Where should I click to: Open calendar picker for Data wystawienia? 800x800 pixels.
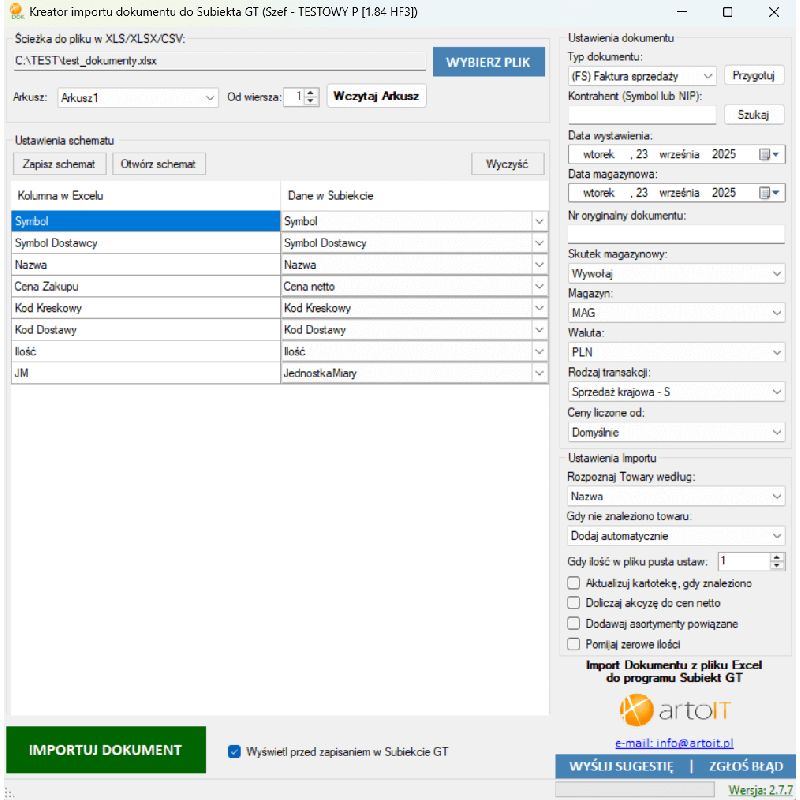770,155
